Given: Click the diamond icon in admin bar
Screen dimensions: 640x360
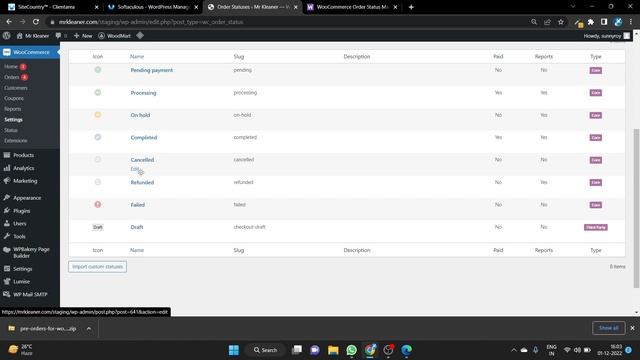Looking at the screenshot, I should (140, 36).
